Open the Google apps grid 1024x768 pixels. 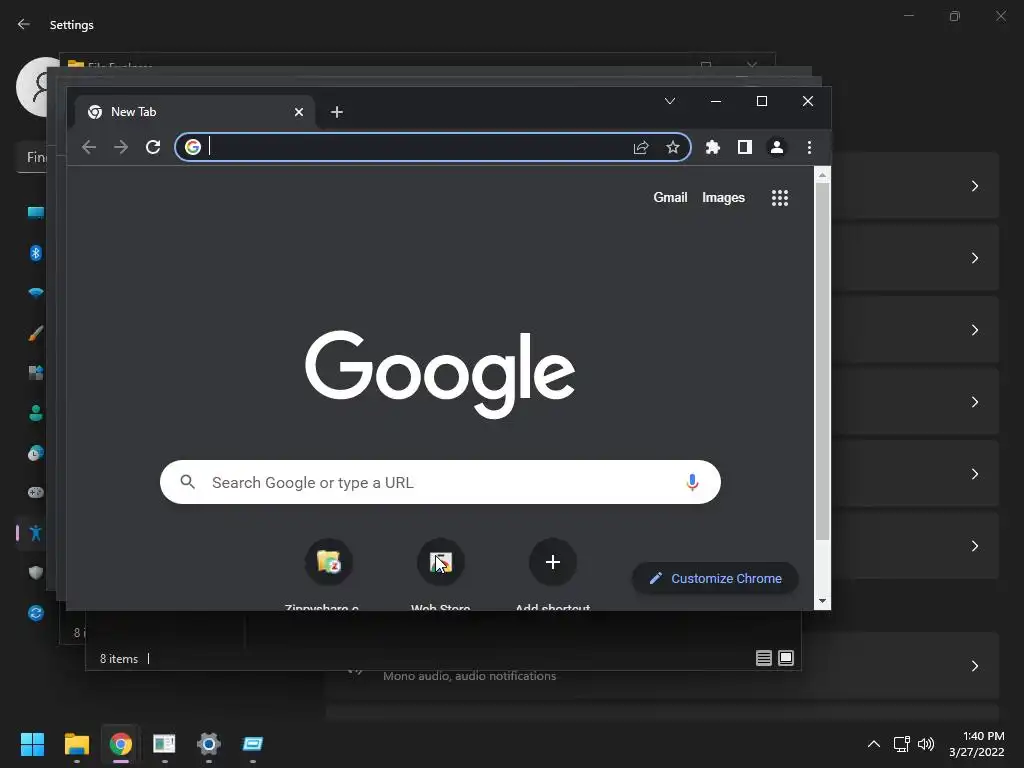coord(780,198)
